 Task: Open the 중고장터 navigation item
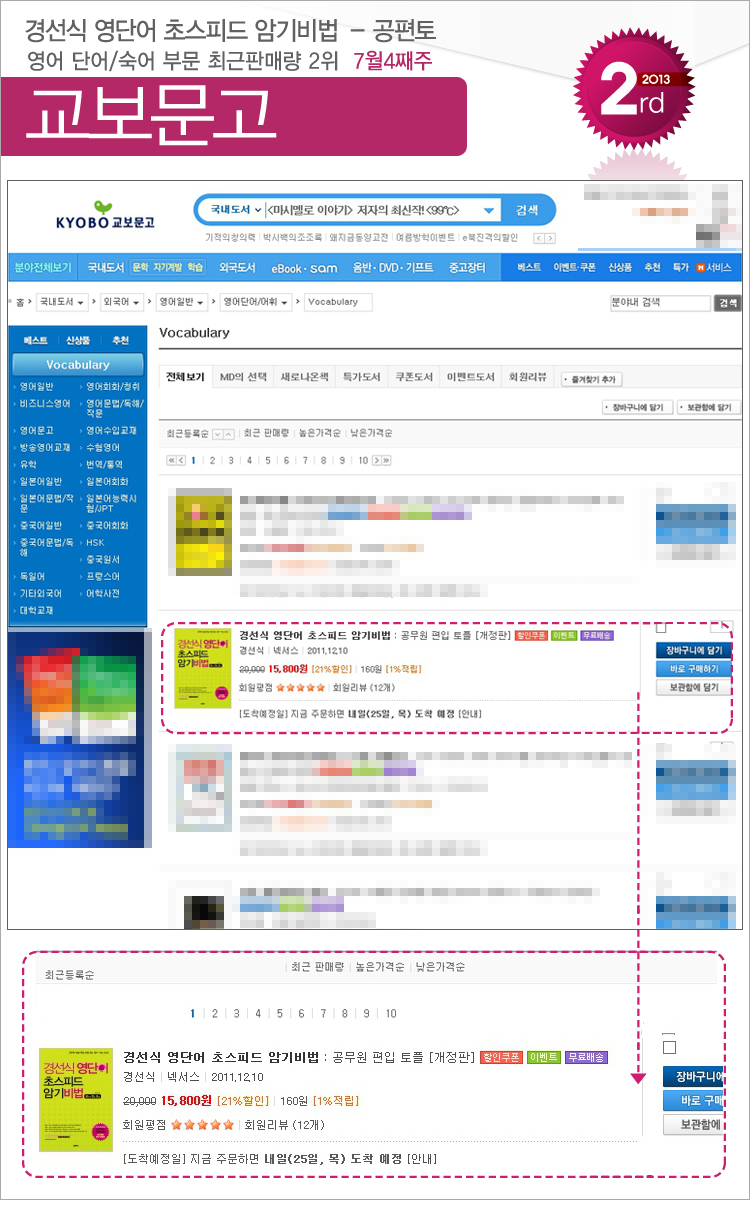467,267
